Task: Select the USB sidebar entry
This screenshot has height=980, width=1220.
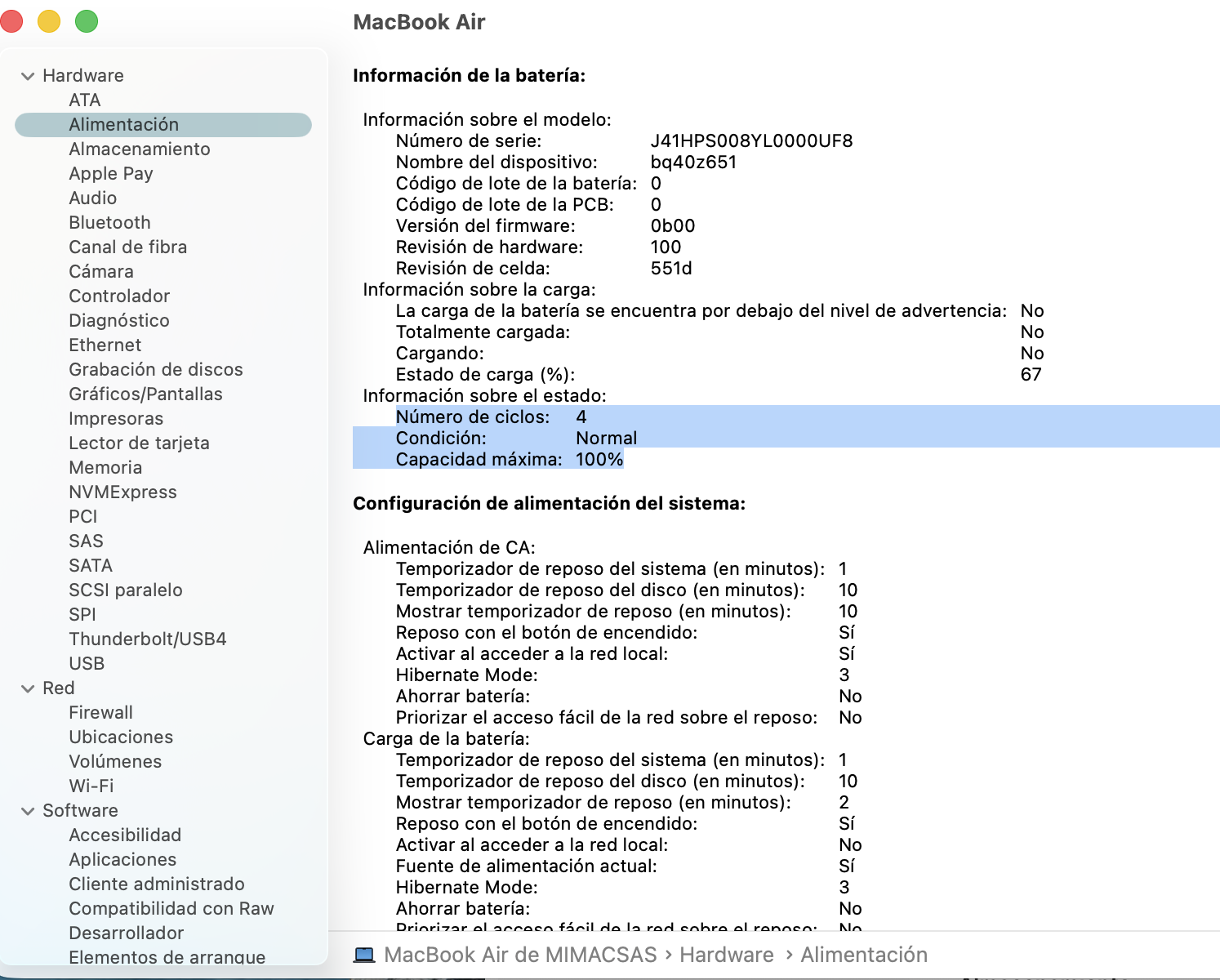Action: [87, 663]
